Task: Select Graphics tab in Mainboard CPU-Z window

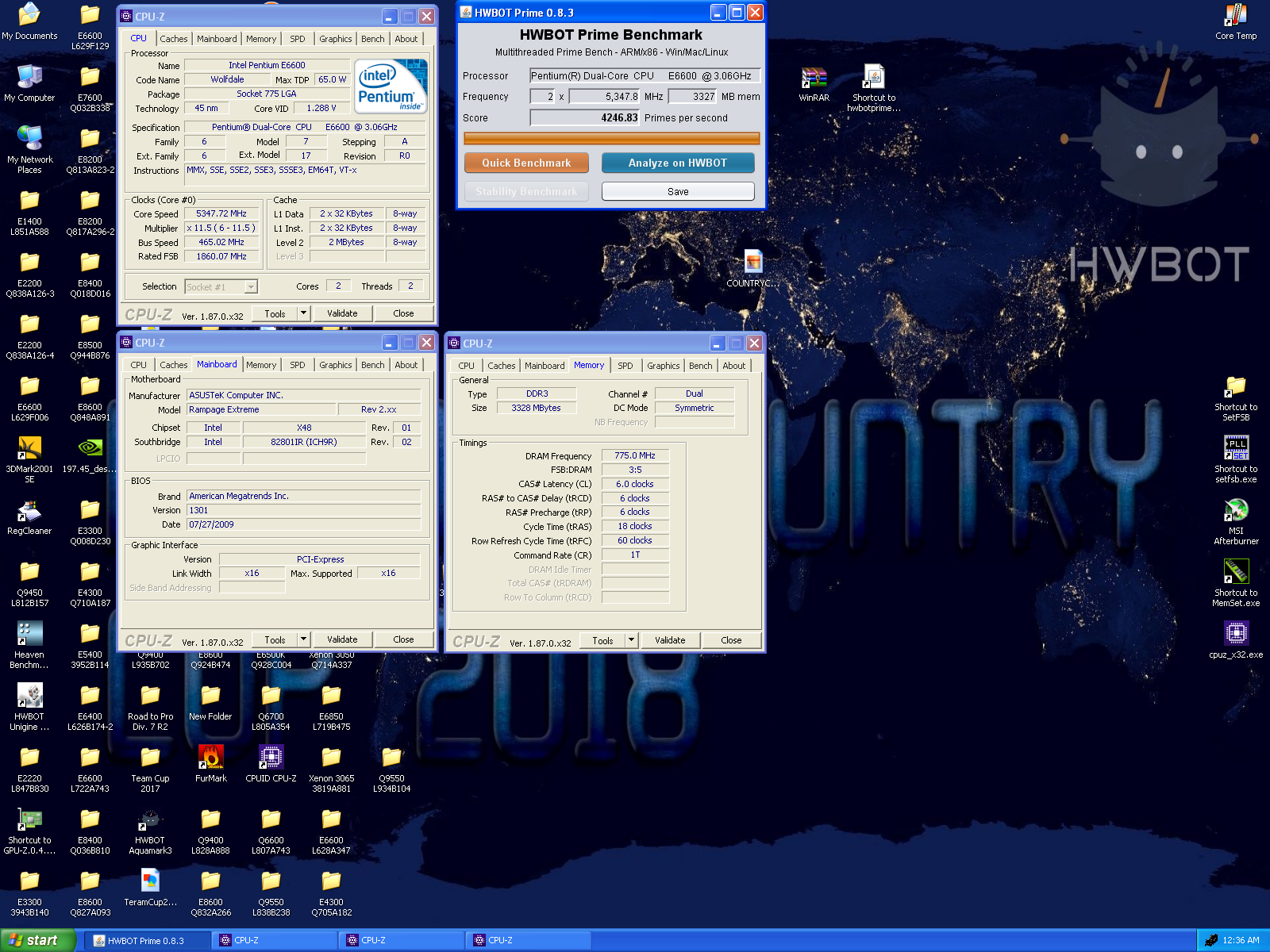Action: [x=335, y=365]
